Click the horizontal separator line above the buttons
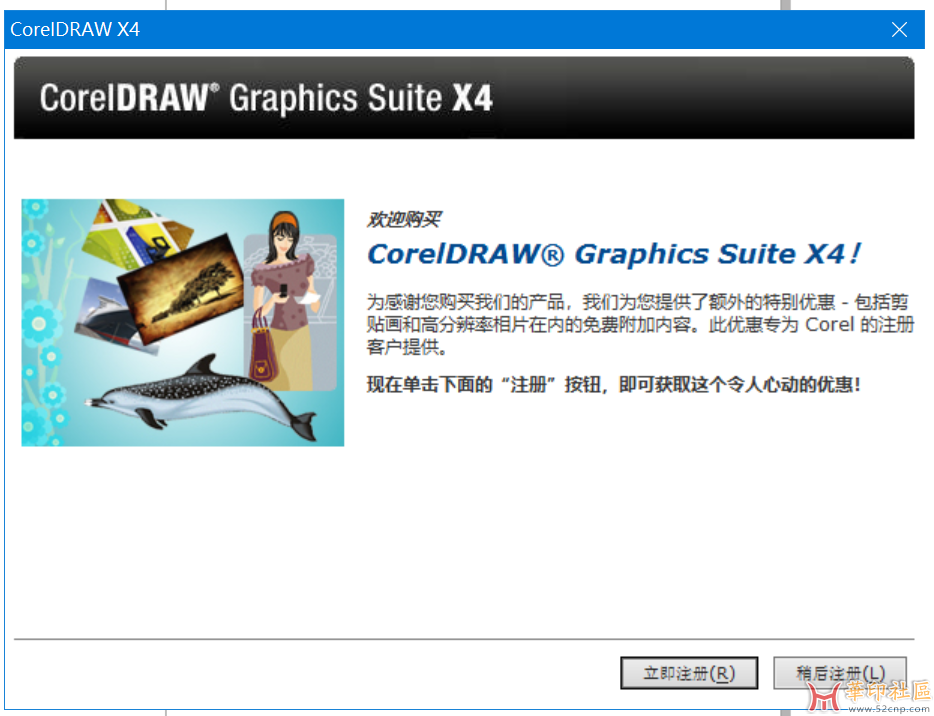Image resolution: width=934 pixels, height=716 pixels. [463, 639]
